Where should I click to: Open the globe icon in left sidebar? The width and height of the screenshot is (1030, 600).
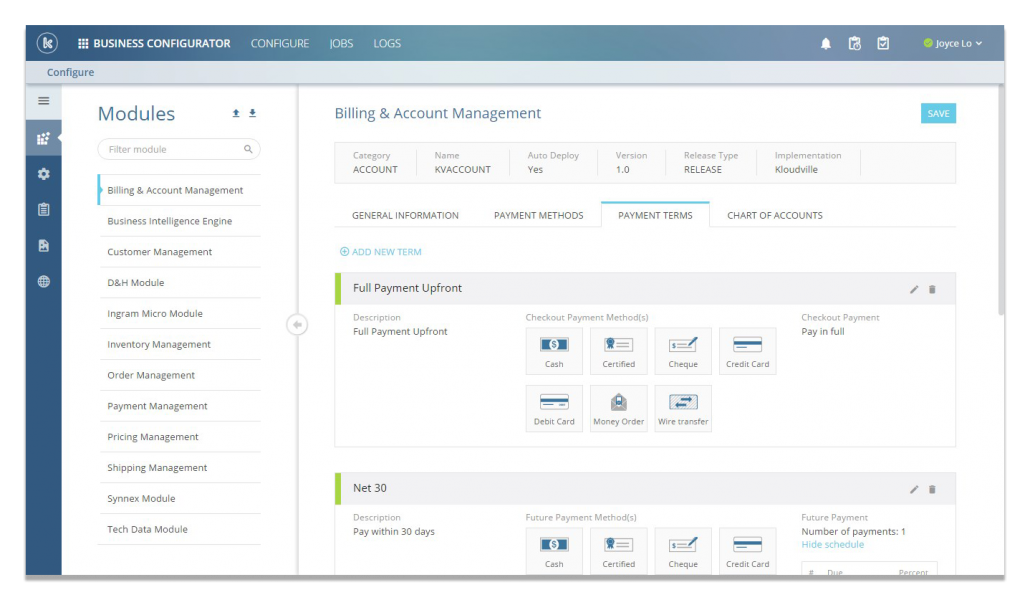click(x=43, y=282)
